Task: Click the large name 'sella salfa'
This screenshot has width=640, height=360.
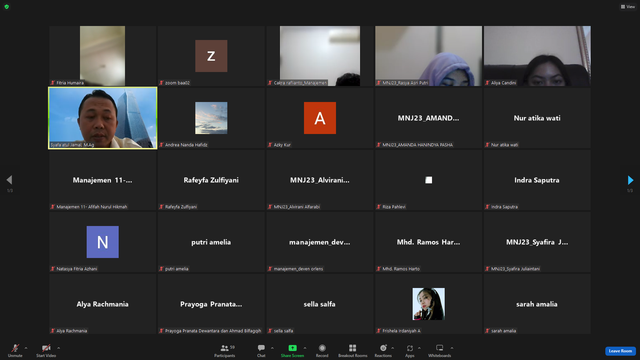Action: tap(320, 304)
